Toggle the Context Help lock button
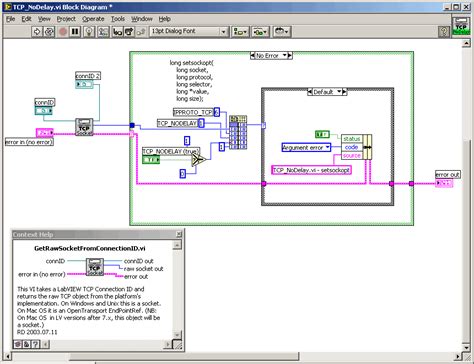This screenshot has width=474, height=364. pyautogui.click(x=26, y=344)
